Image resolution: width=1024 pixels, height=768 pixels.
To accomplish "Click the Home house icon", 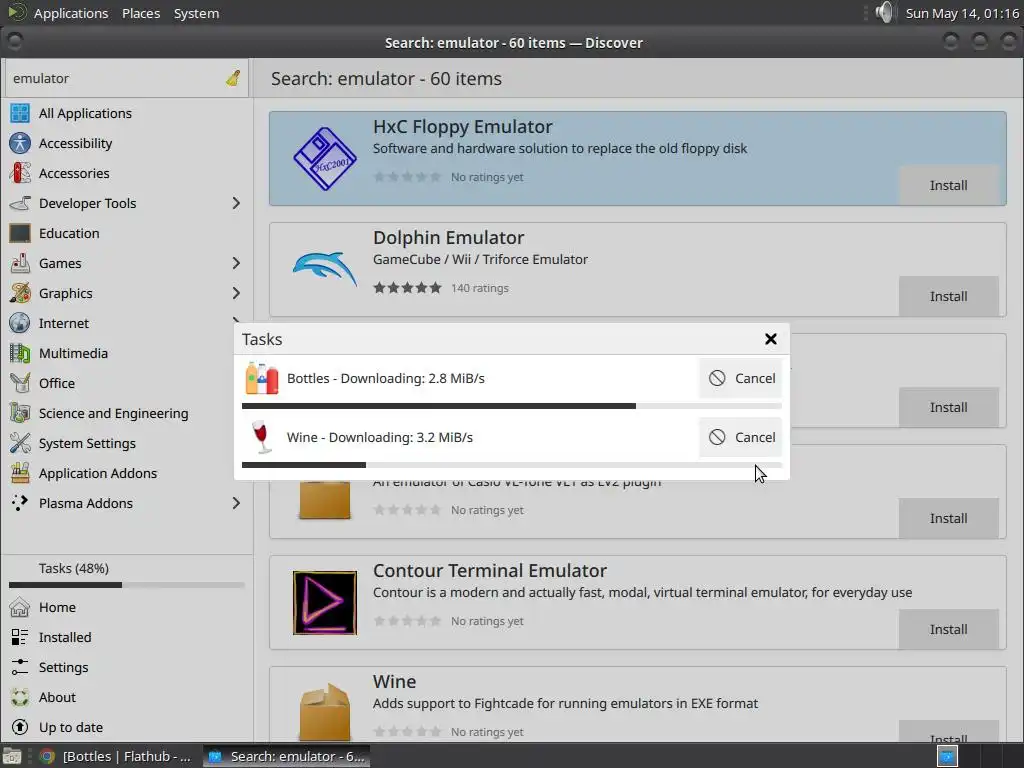I will (20, 607).
